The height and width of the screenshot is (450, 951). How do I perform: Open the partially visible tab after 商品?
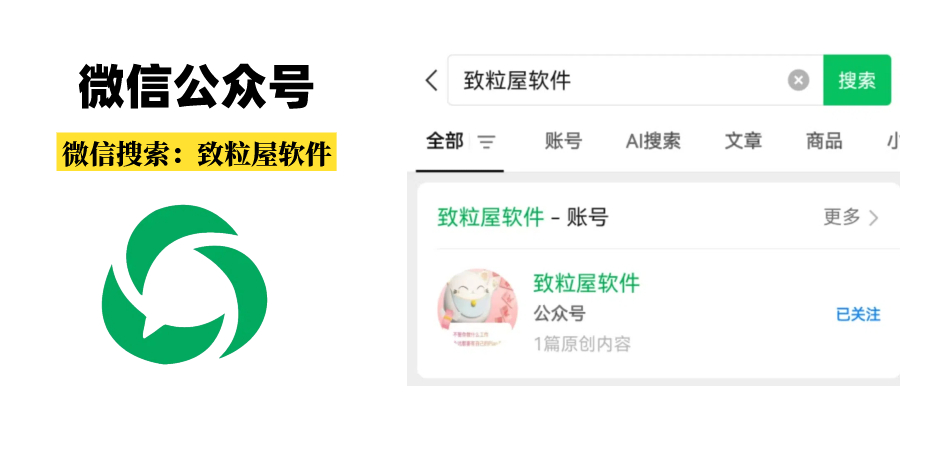893,141
